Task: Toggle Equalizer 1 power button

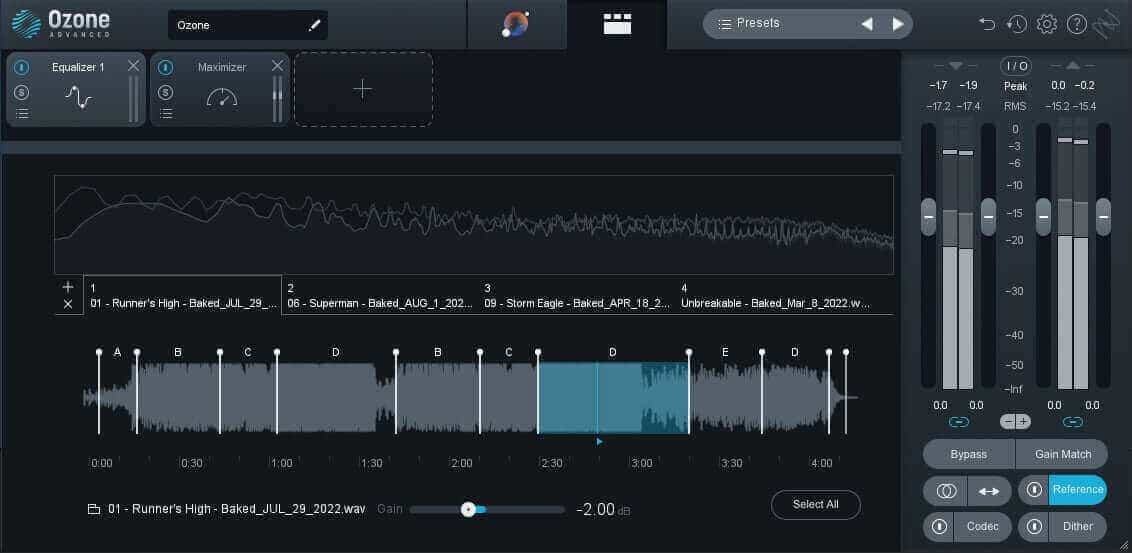Action: [22, 67]
